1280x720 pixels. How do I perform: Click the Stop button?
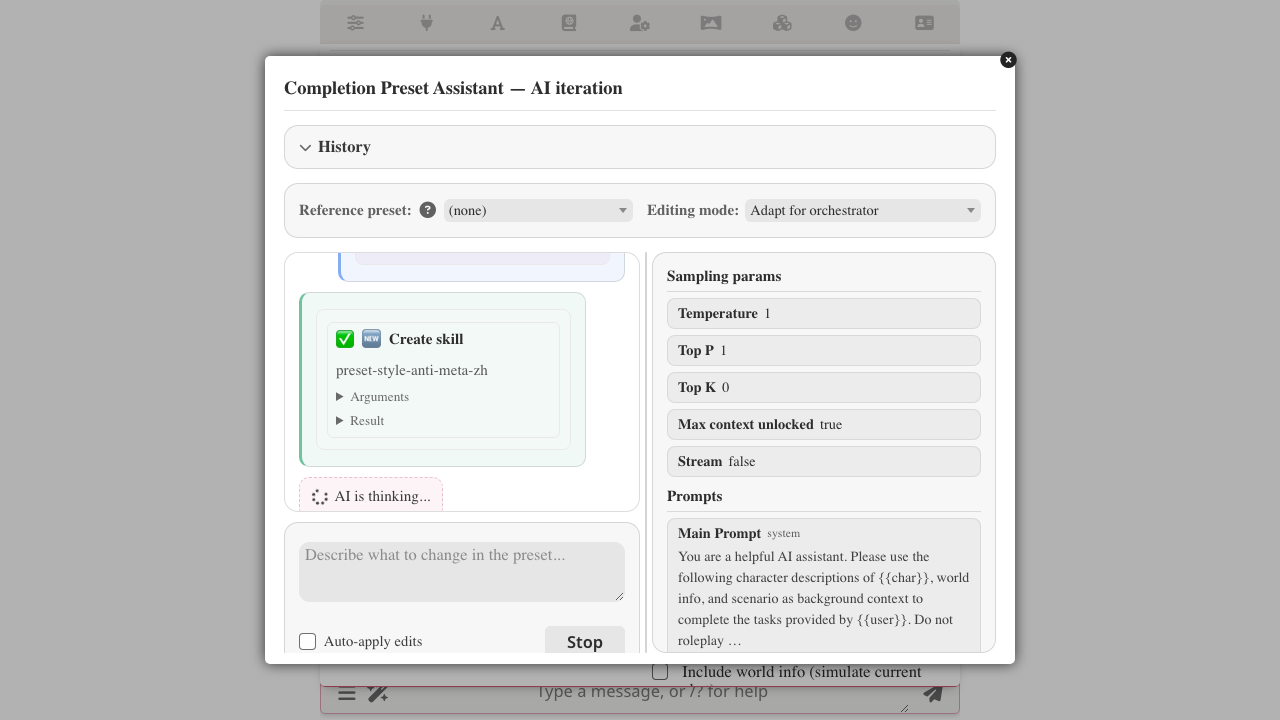[585, 641]
